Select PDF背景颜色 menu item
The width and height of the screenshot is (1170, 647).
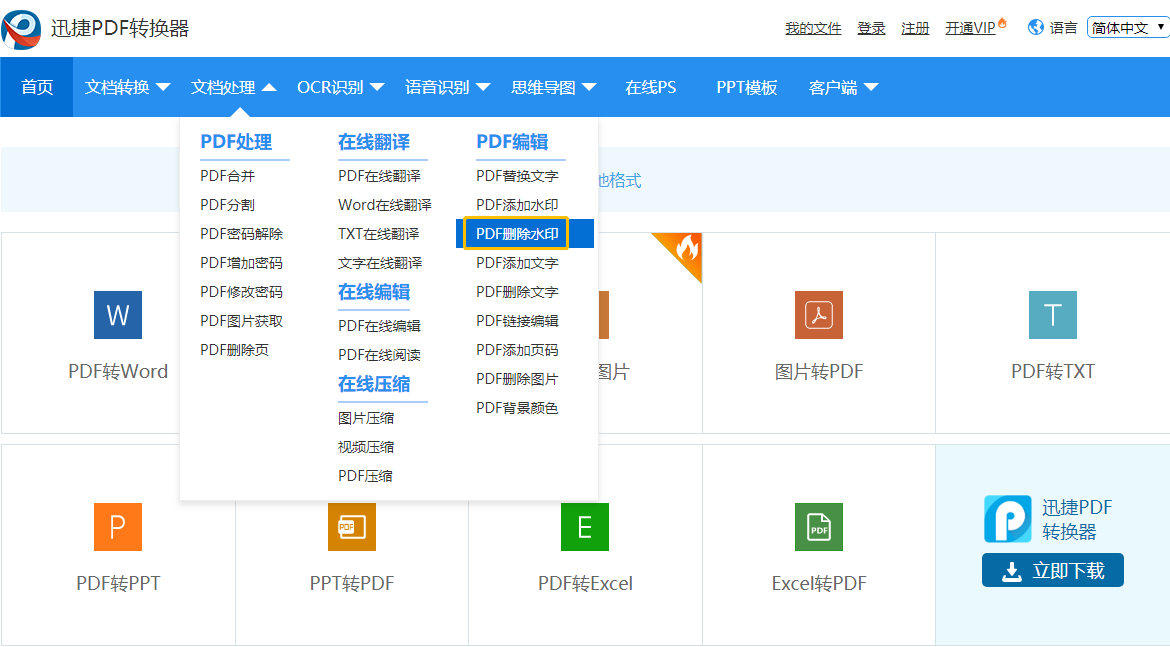[x=517, y=408]
